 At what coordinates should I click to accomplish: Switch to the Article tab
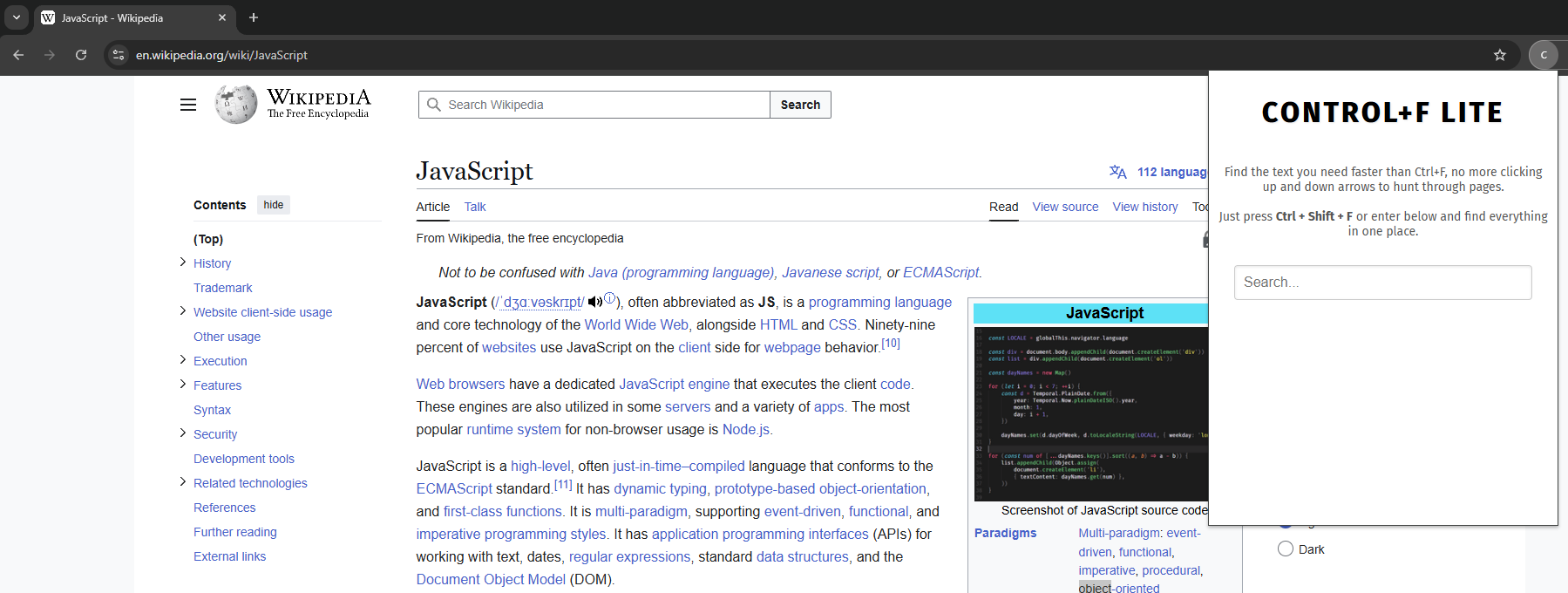433,207
